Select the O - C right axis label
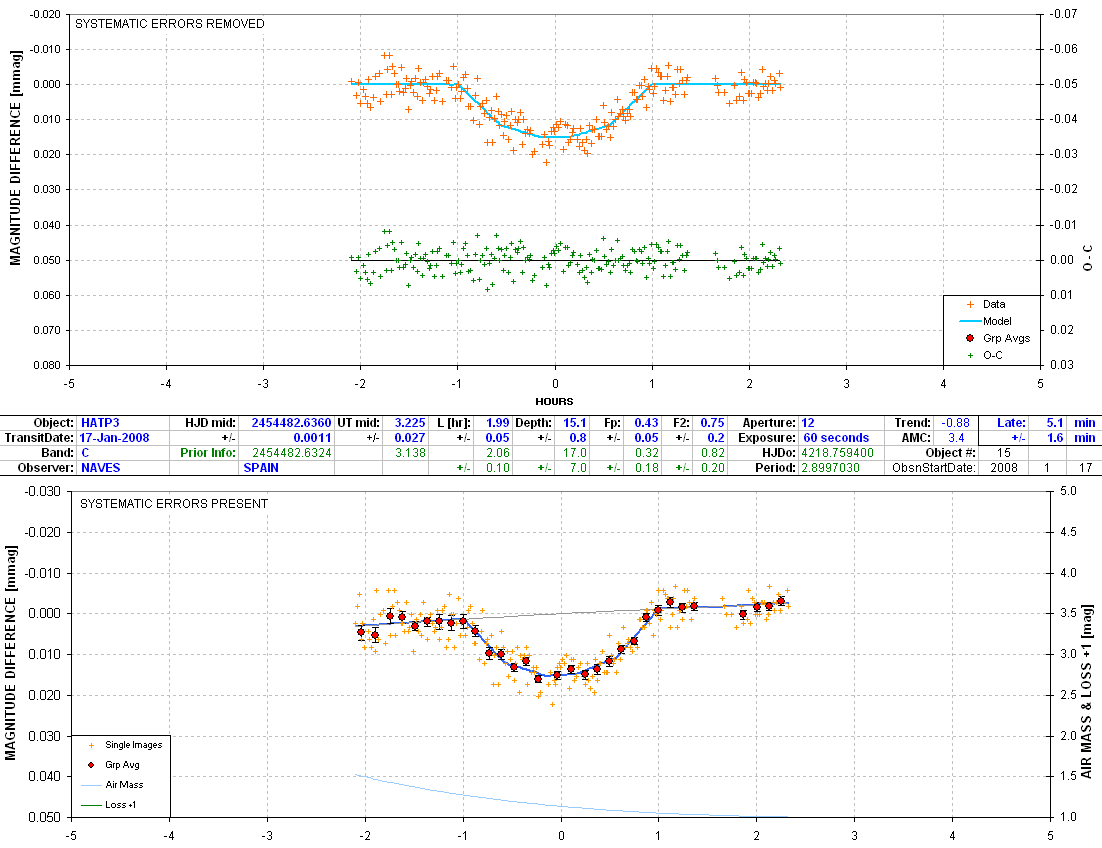The height and width of the screenshot is (848, 1102). coord(1087,258)
